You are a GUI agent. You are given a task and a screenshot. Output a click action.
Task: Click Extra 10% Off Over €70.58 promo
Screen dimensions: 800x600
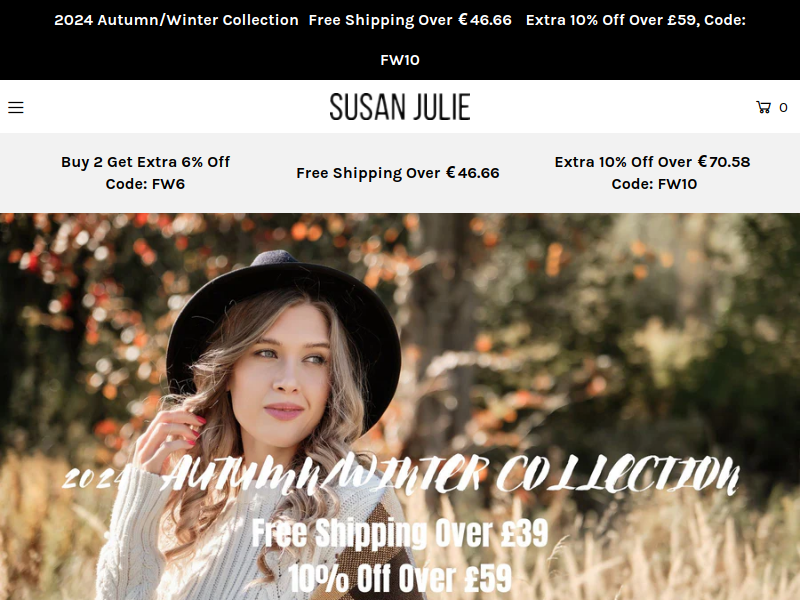(652, 162)
